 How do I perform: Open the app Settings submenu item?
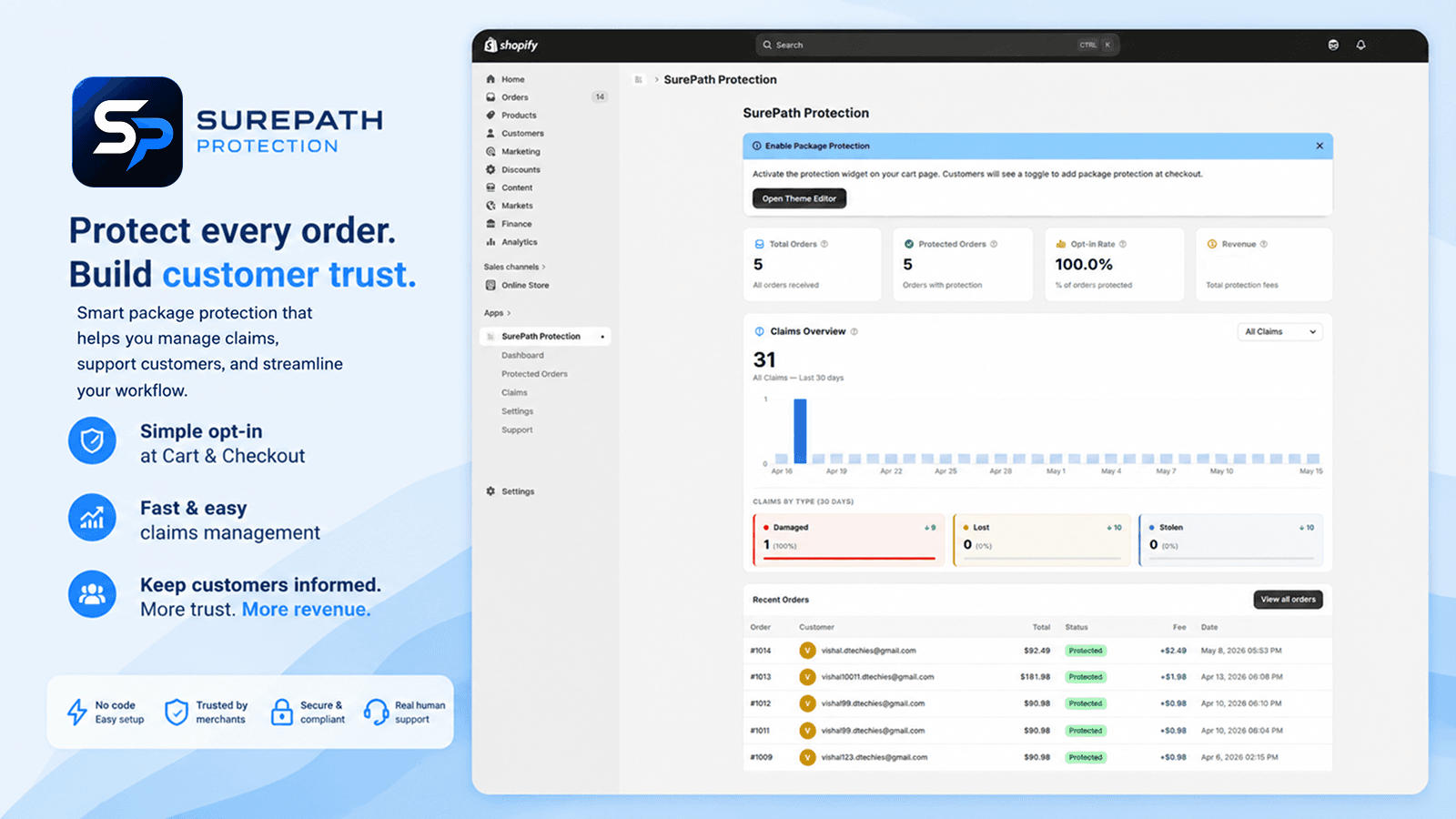click(x=517, y=411)
